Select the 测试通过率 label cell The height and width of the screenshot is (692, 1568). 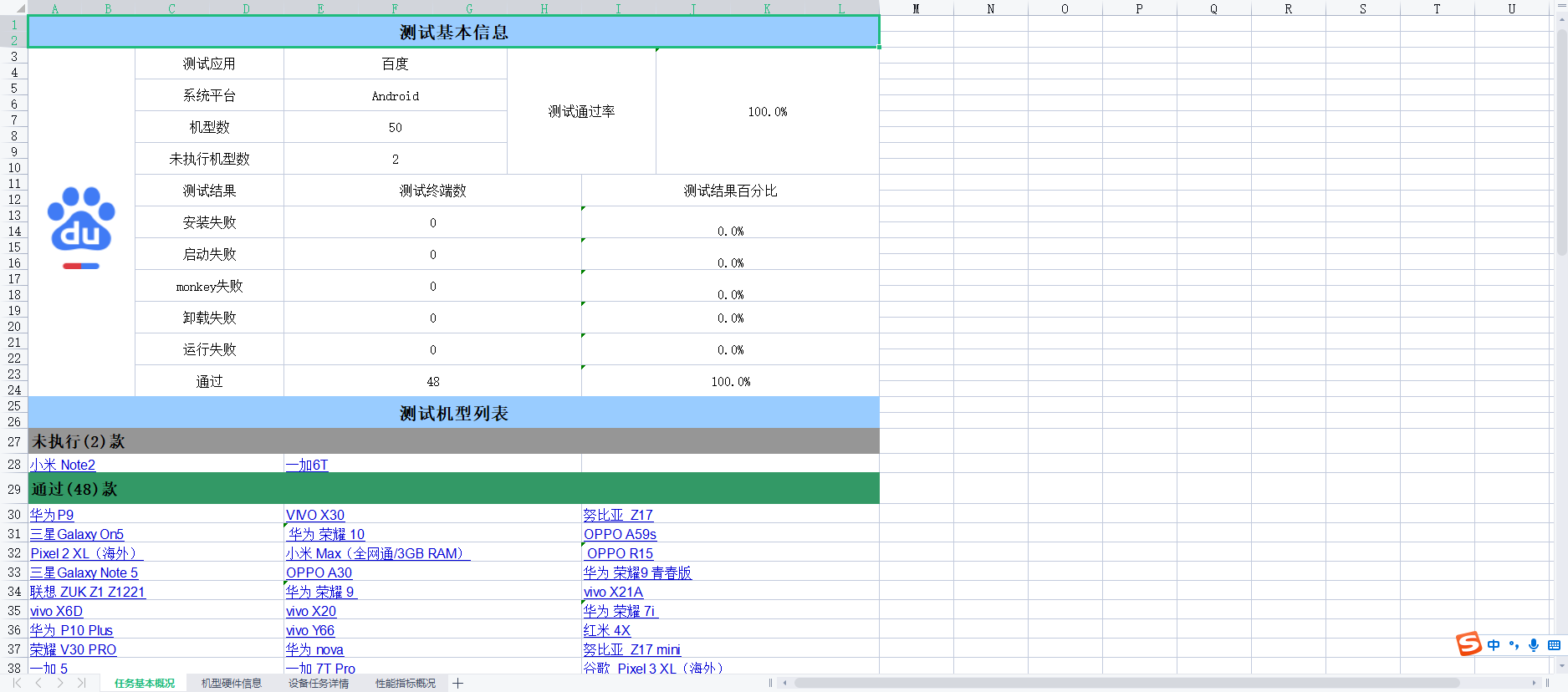[581, 111]
